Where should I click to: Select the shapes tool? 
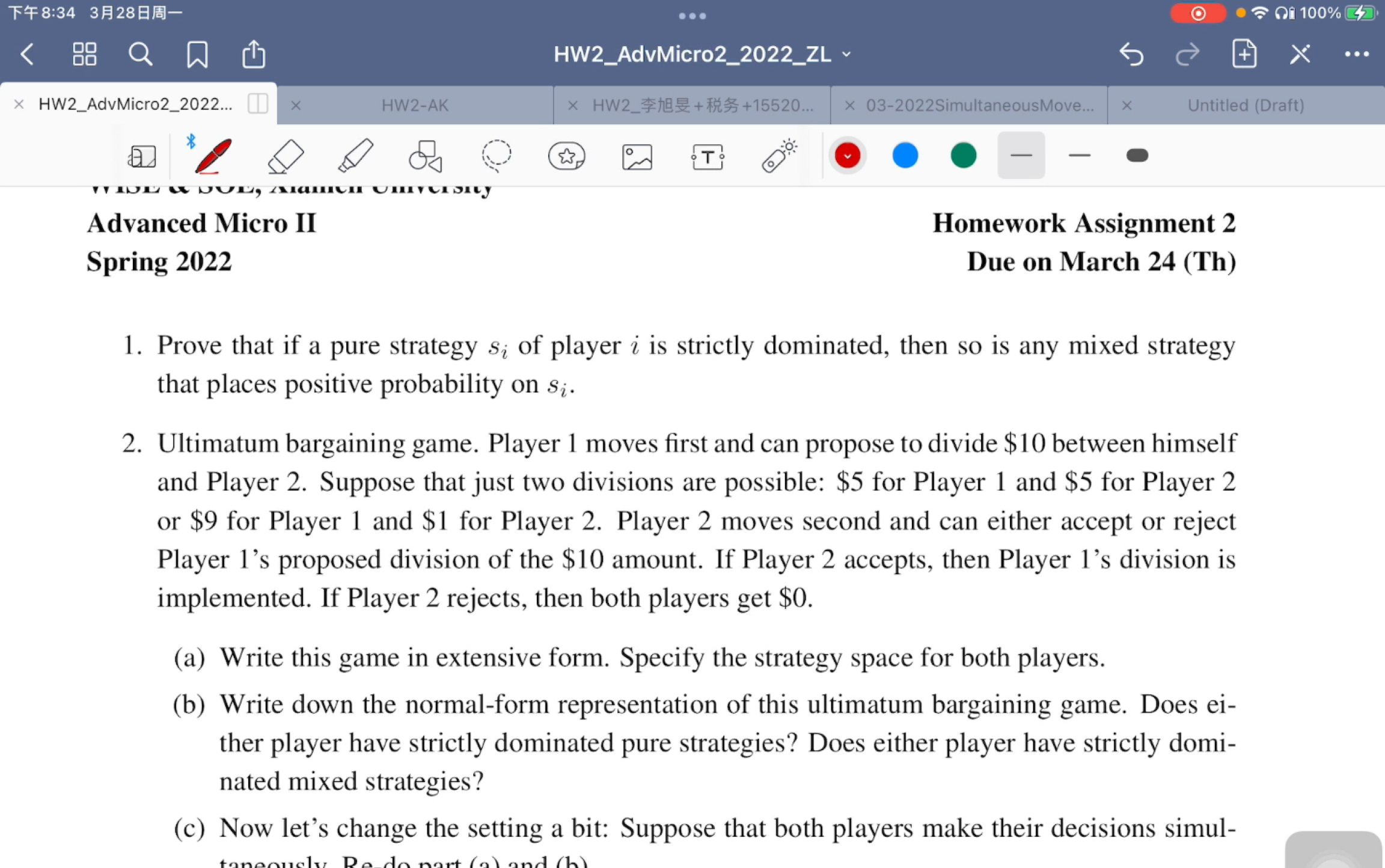point(426,156)
